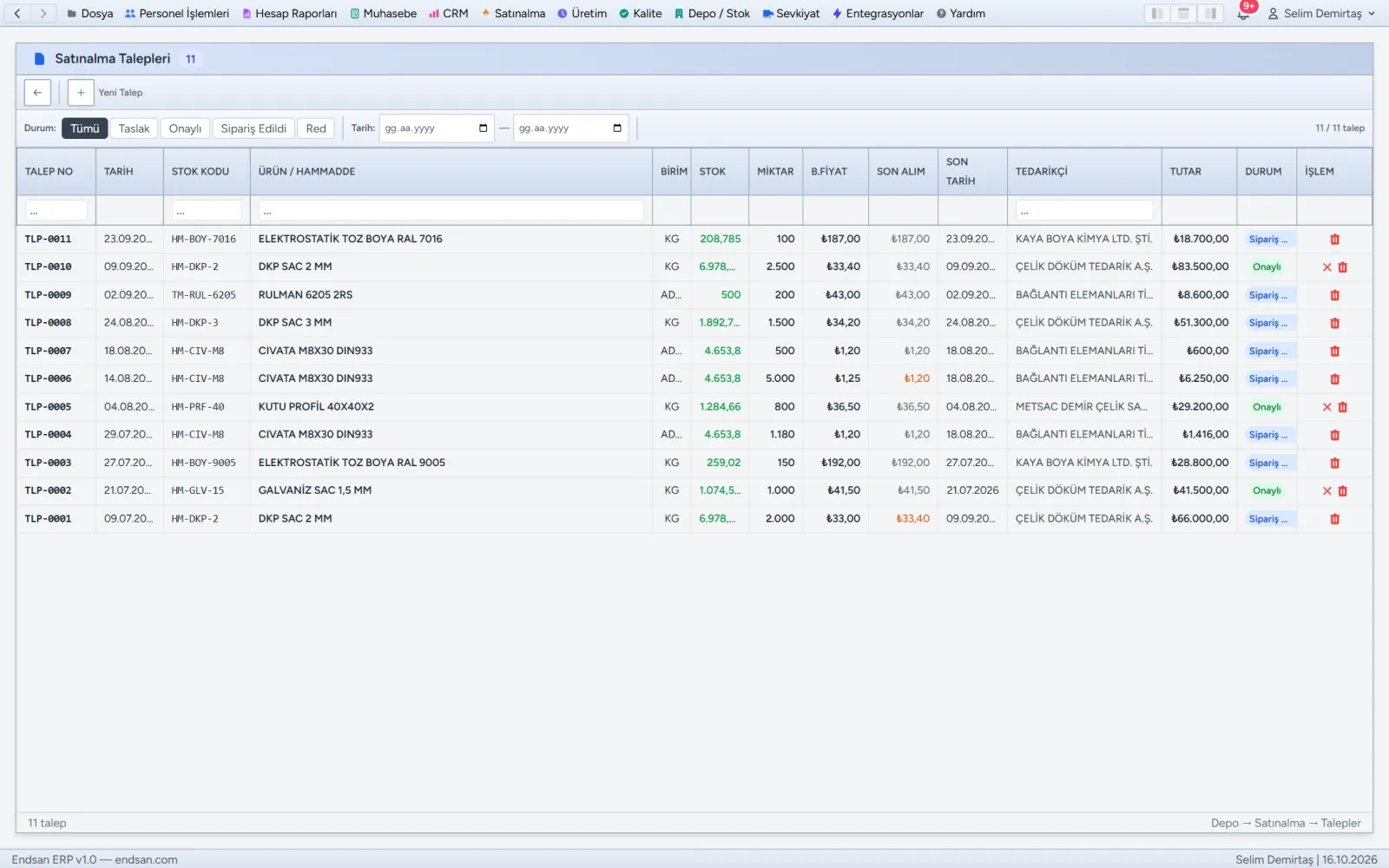Delete request TLP-0009 trash icon
1389x868 pixels.
pos(1334,295)
